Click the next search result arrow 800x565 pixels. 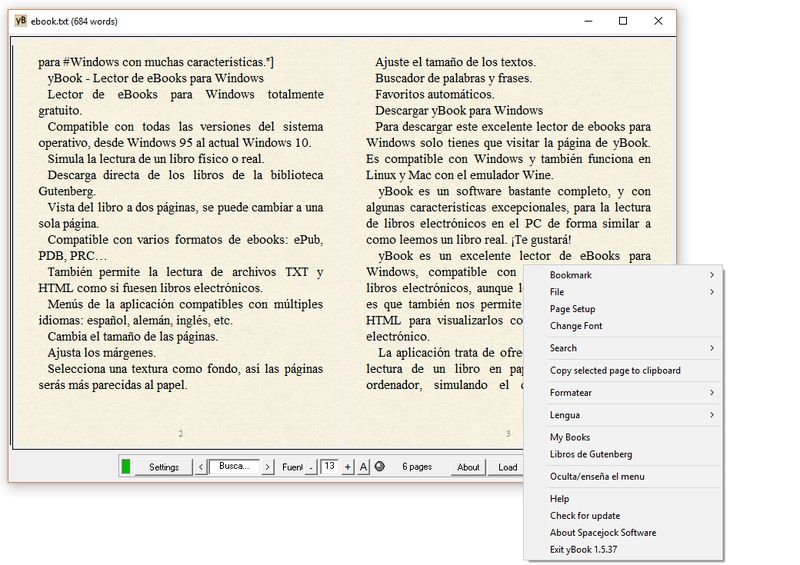(267, 467)
